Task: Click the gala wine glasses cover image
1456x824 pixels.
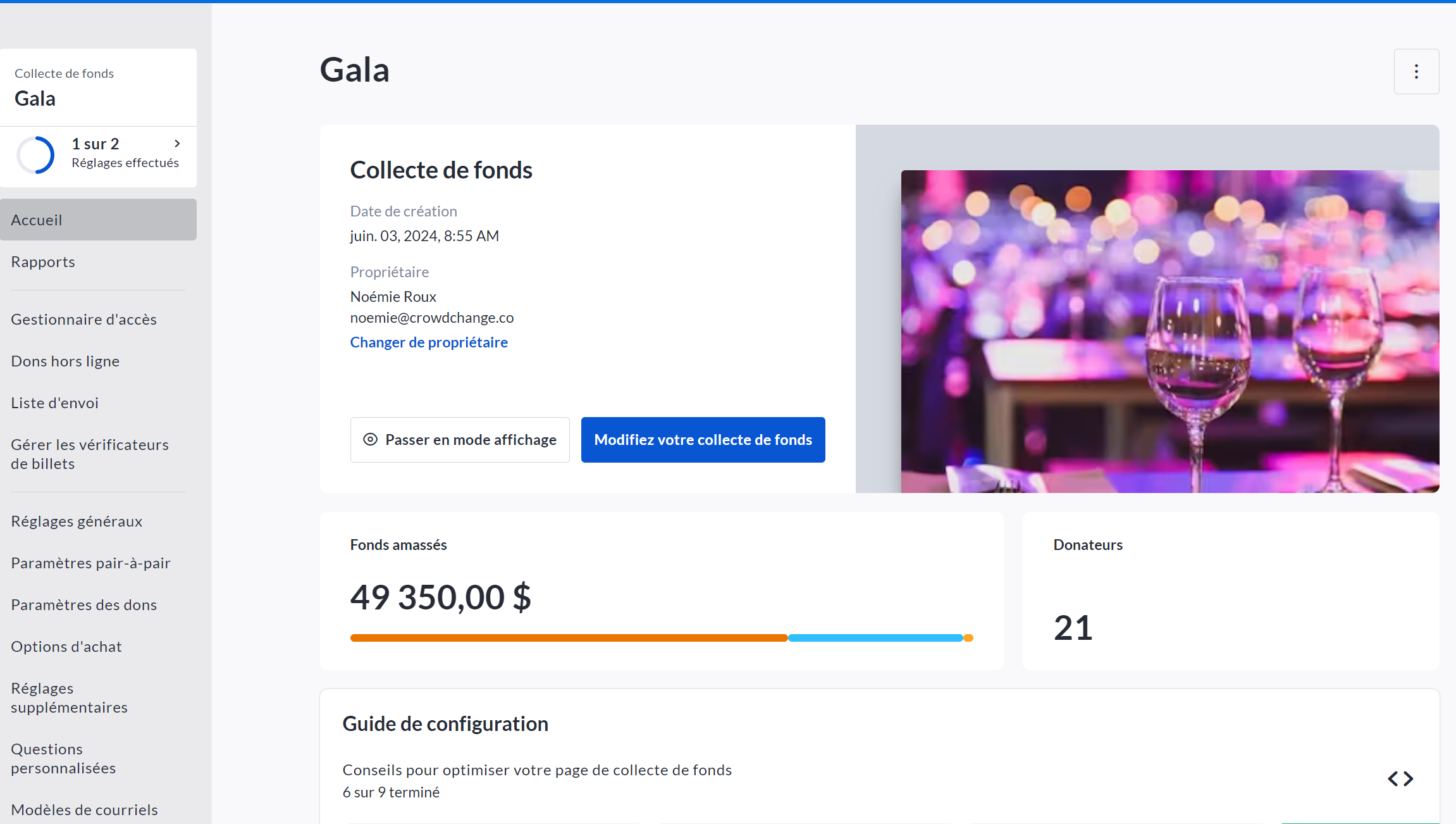Action: 1169,331
